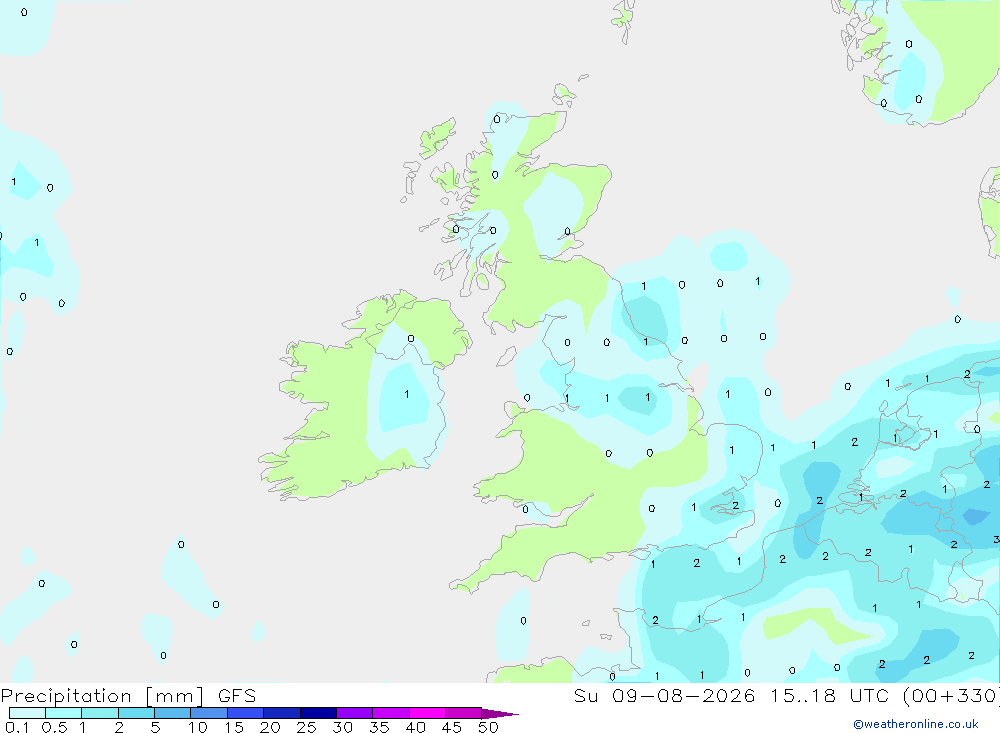Click the legend label '40'
Screen dimensions: 1000x733
click(415, 727)
